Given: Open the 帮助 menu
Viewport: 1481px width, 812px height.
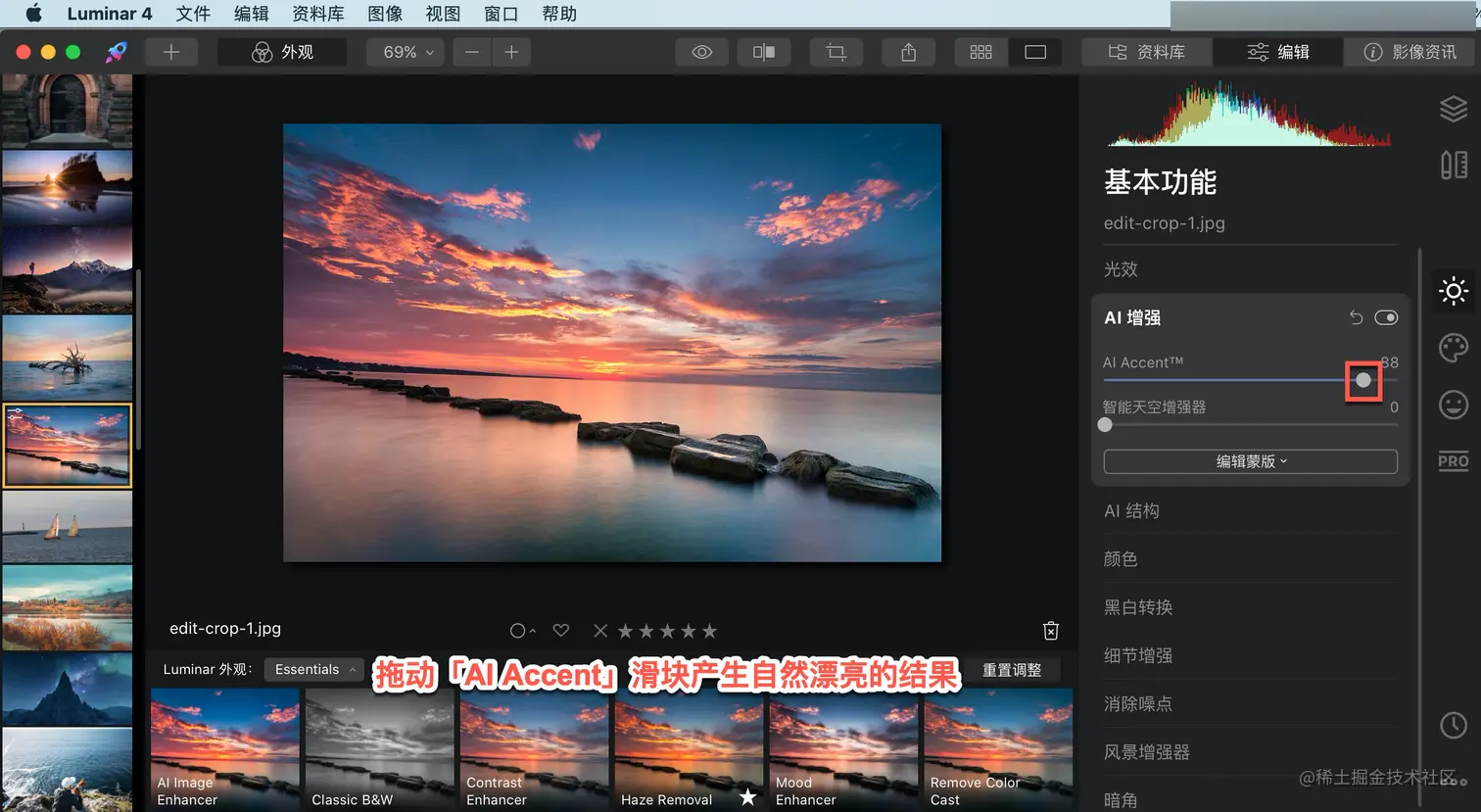Looking at the screenshot, I should [x=559, y=14].
